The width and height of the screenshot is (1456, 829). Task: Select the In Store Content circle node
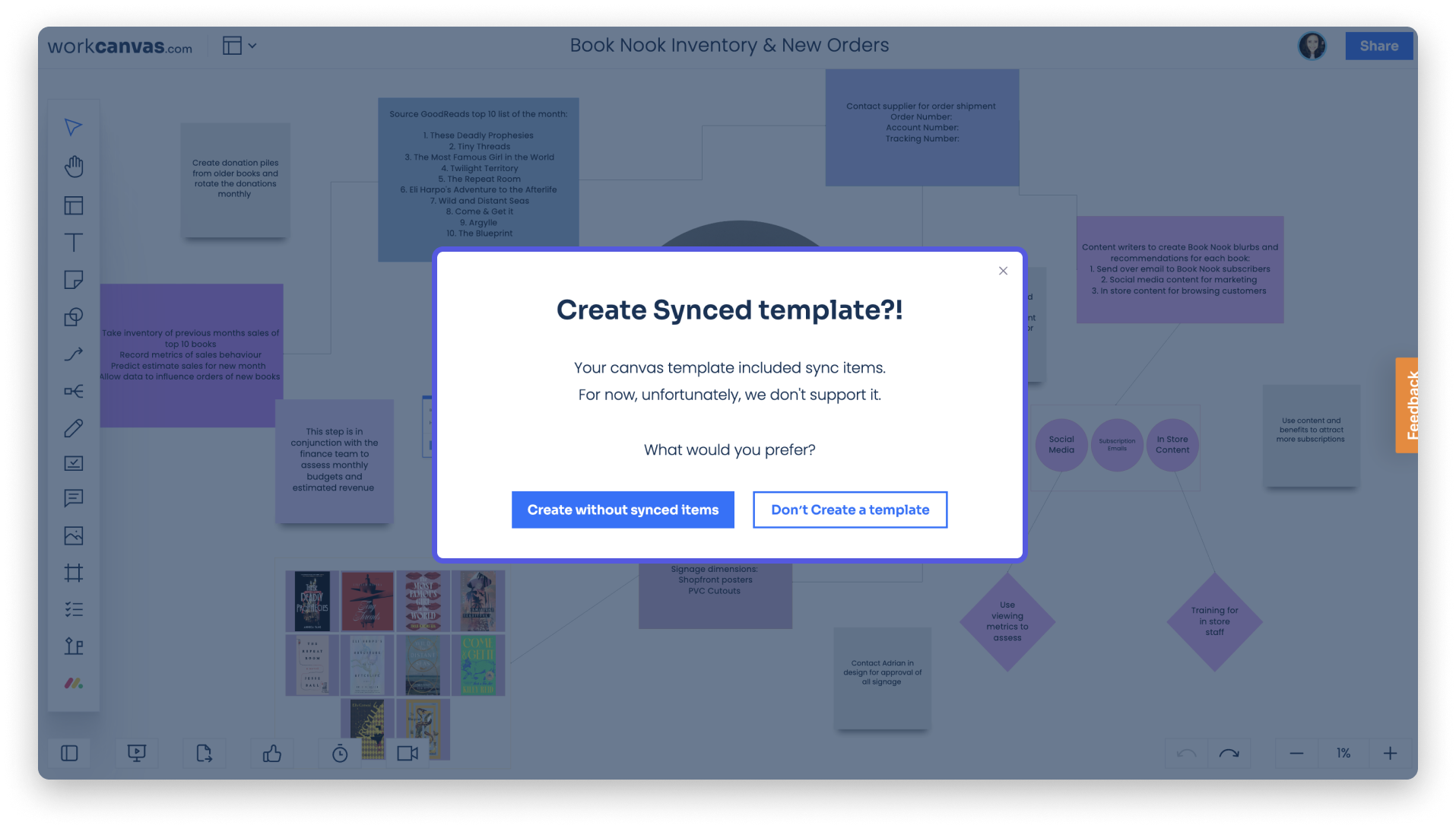pyautogui.click(x=1172, y=445)
